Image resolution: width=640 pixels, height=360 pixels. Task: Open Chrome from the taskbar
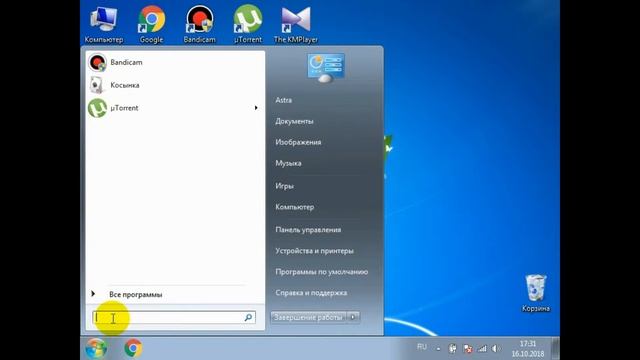tap(133, 348)
